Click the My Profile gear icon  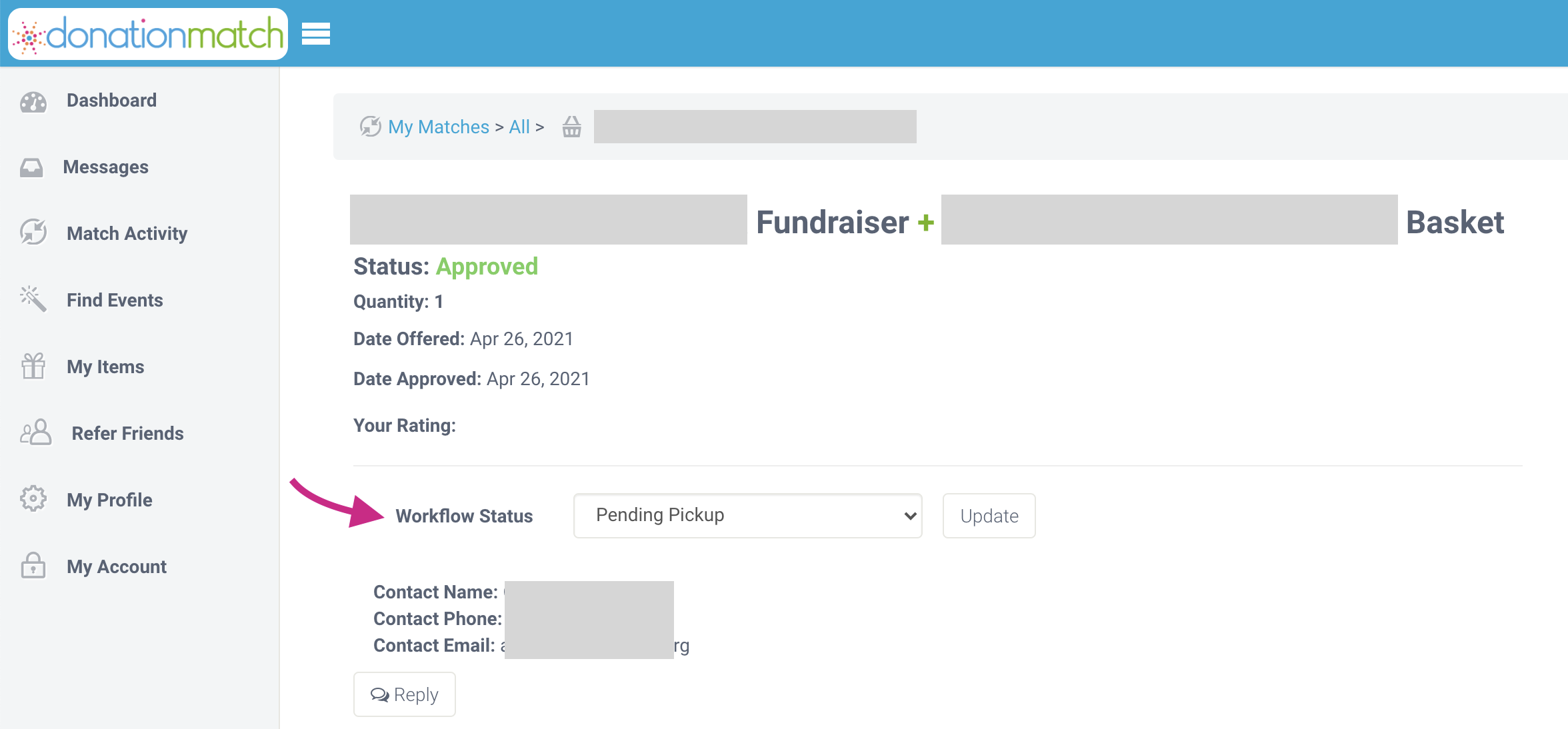tap(33, 499)
